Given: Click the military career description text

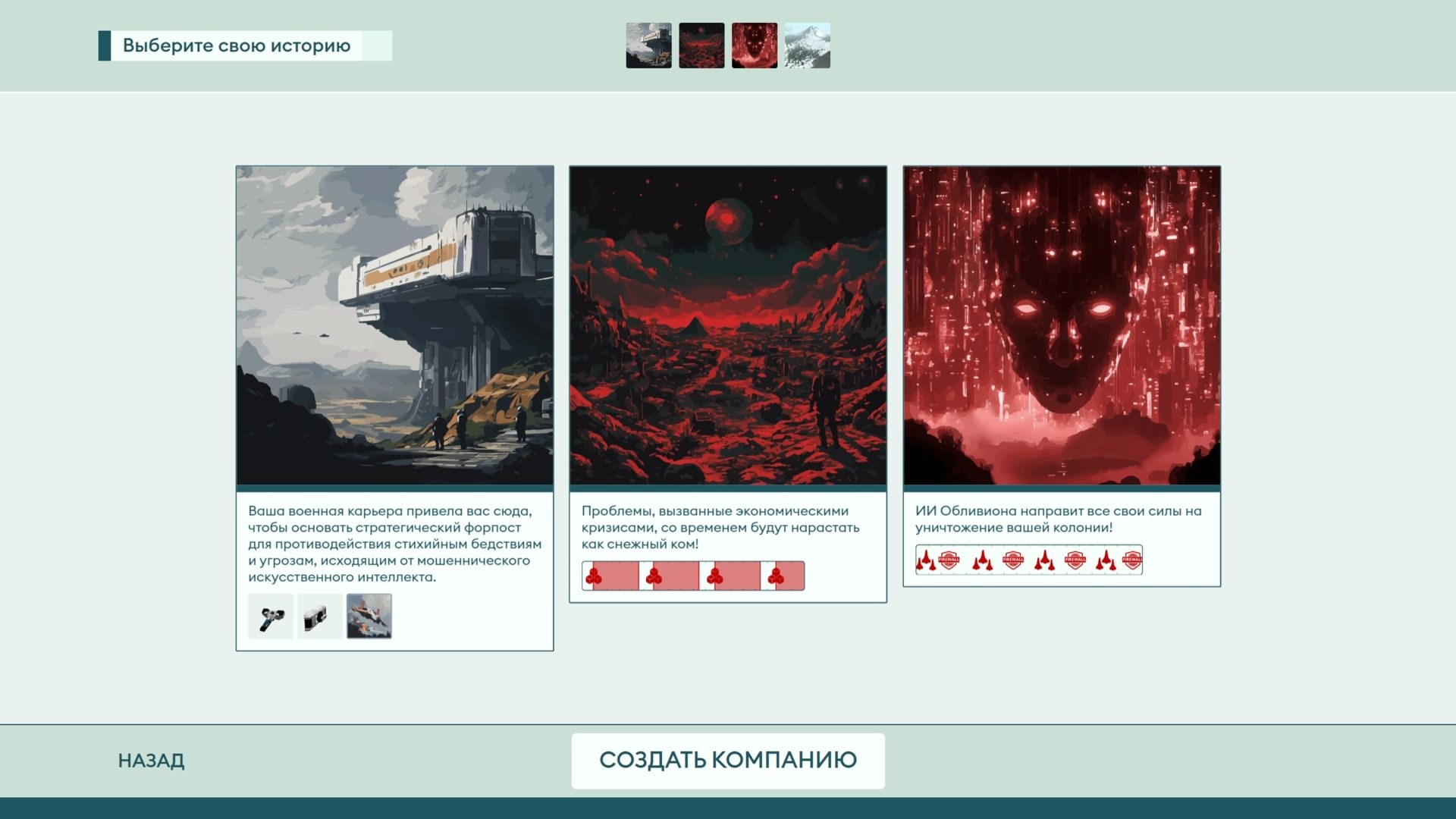Looking at the screenshot, I should pos(394,544).
